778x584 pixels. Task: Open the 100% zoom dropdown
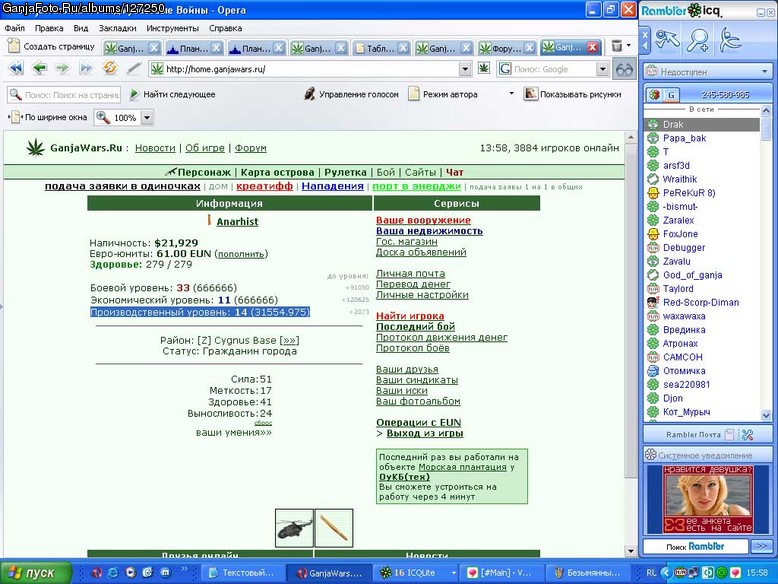point(147,118)
